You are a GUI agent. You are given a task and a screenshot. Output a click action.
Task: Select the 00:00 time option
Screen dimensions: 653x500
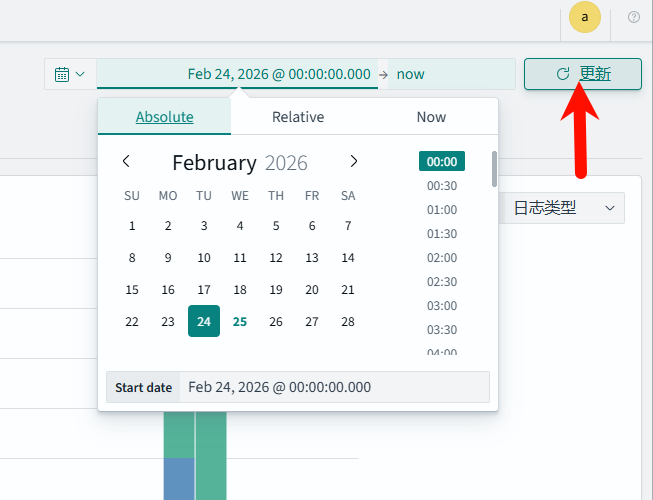(442, 161)
